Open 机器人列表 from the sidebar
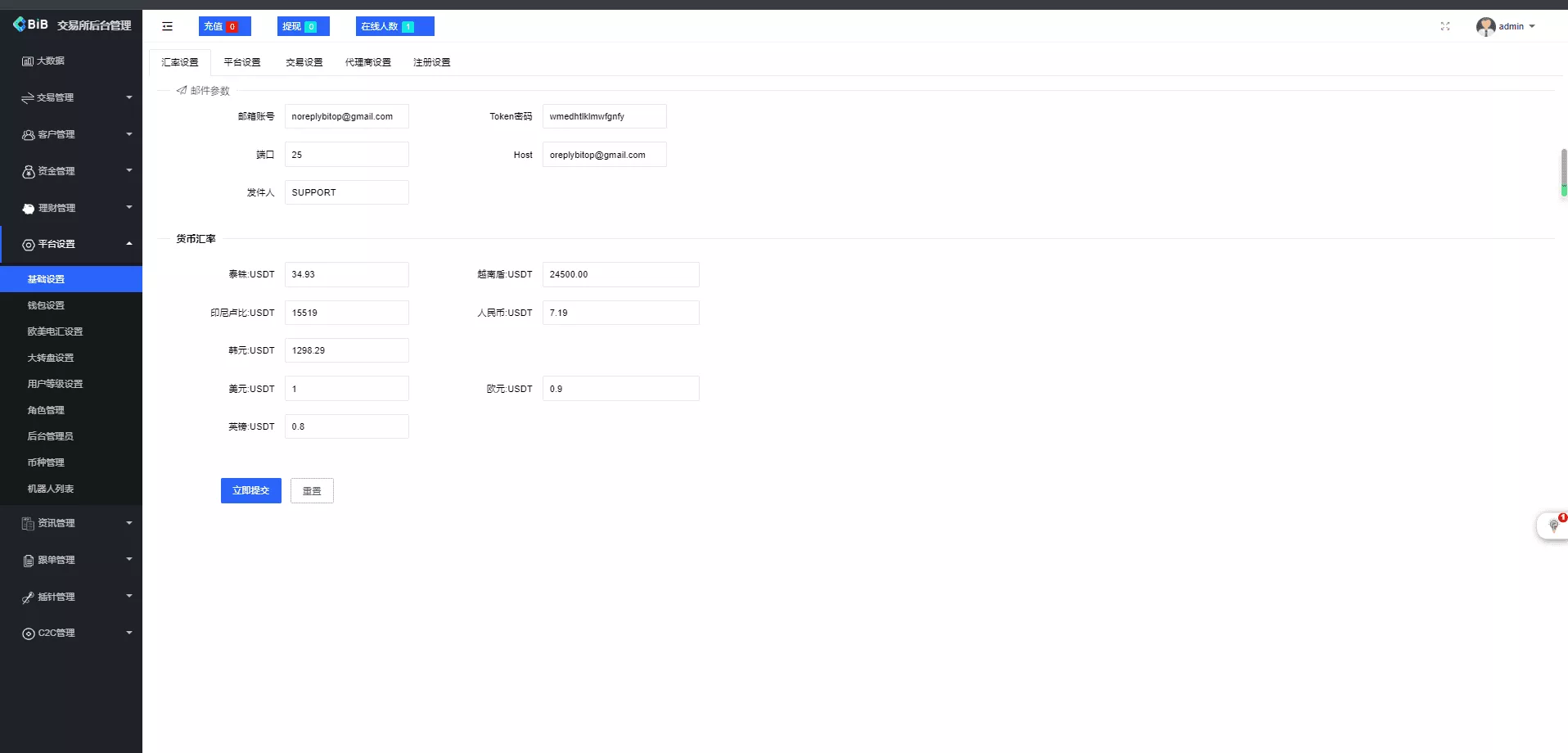1568x753 pixels. point(50,488)
